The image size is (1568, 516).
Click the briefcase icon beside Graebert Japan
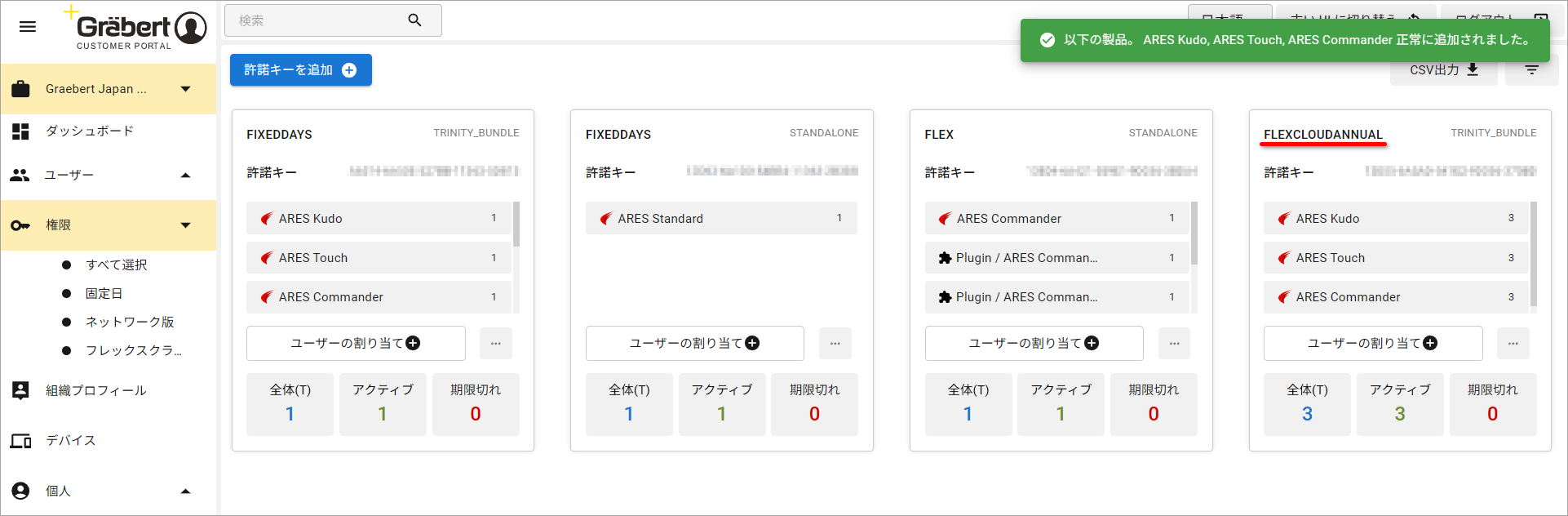click(x=21, y=89)
